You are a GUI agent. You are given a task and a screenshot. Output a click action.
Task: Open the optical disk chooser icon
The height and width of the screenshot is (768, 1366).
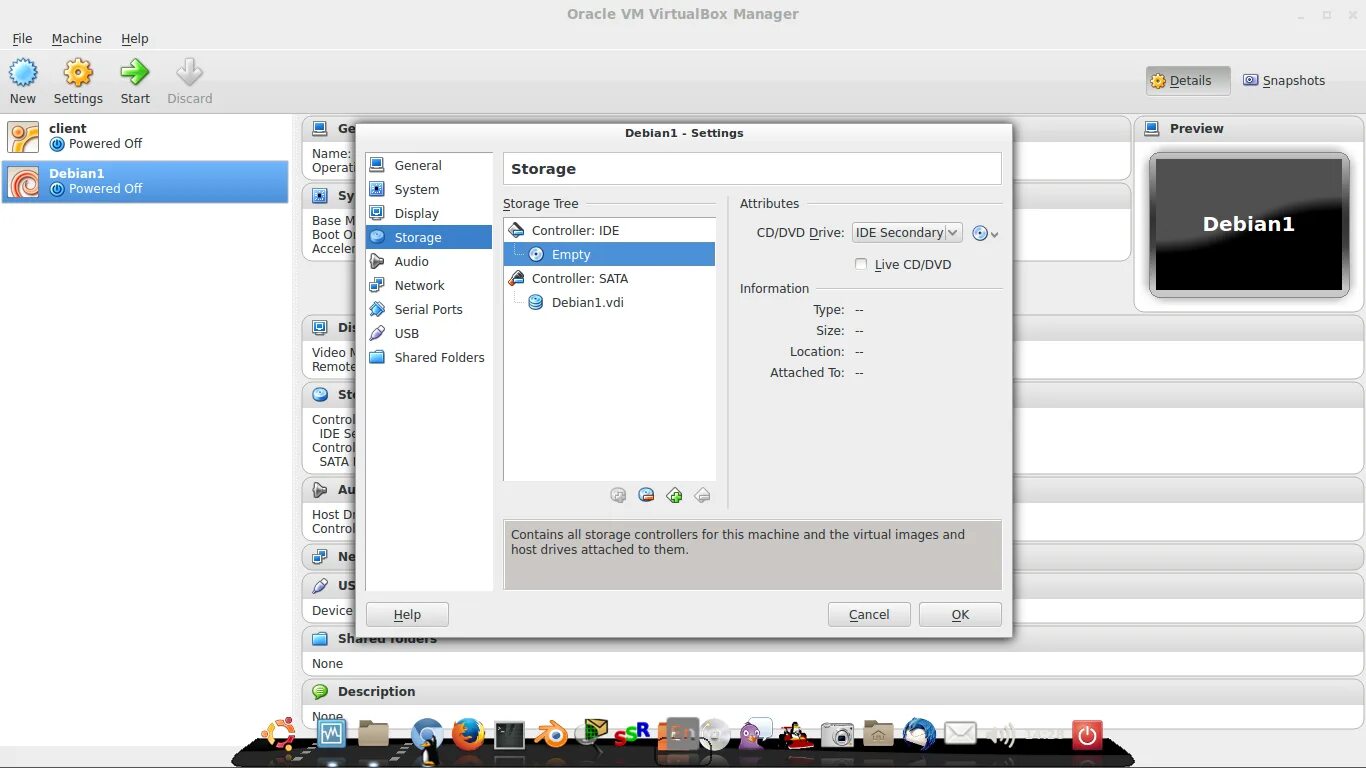click(x=978, y=233)
